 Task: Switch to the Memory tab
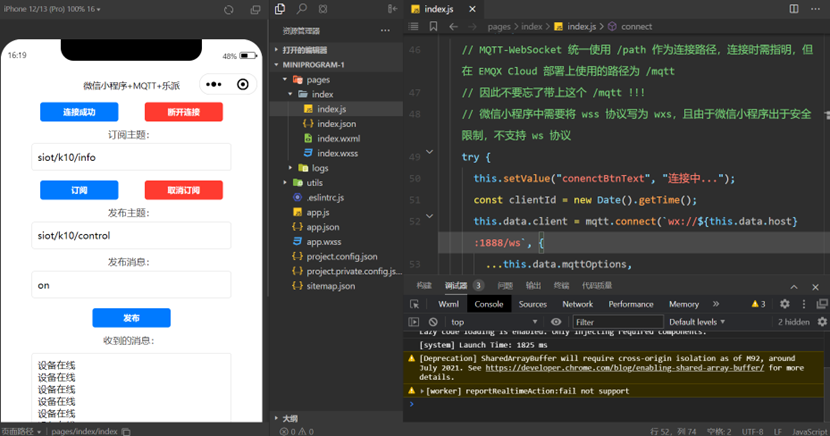(684, 304)
